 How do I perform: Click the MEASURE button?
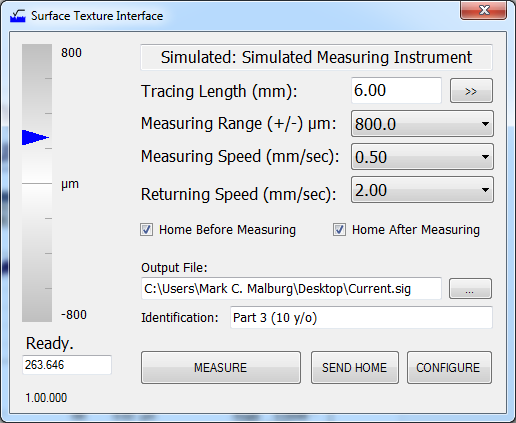coord(221,367)
